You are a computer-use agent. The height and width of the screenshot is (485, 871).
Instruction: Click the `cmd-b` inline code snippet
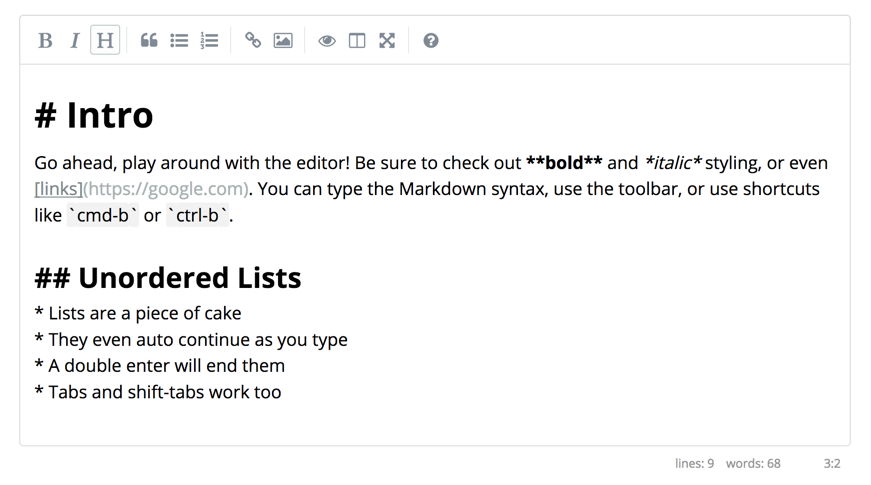(103, 215)
